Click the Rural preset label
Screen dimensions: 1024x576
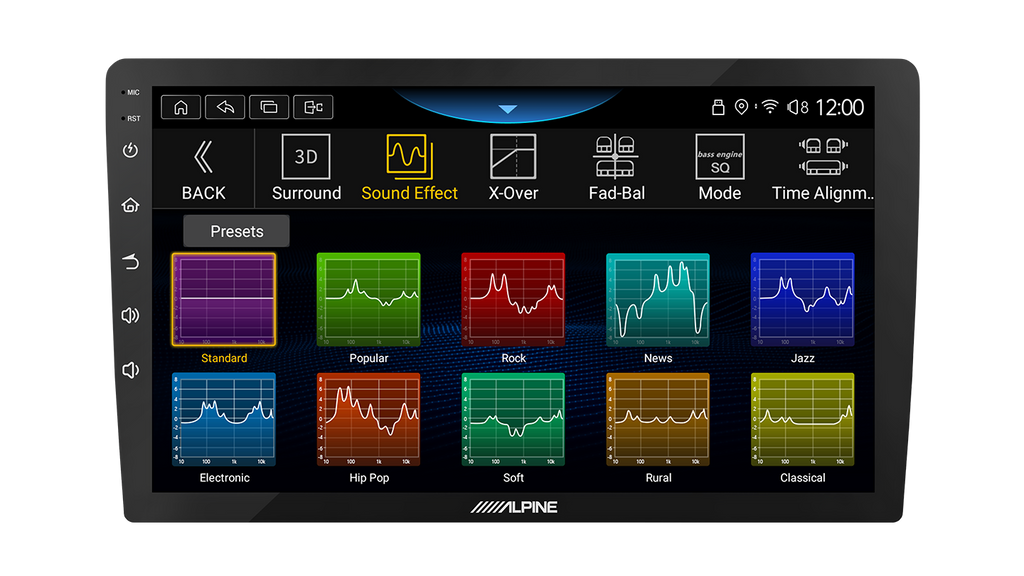(658, 477)
